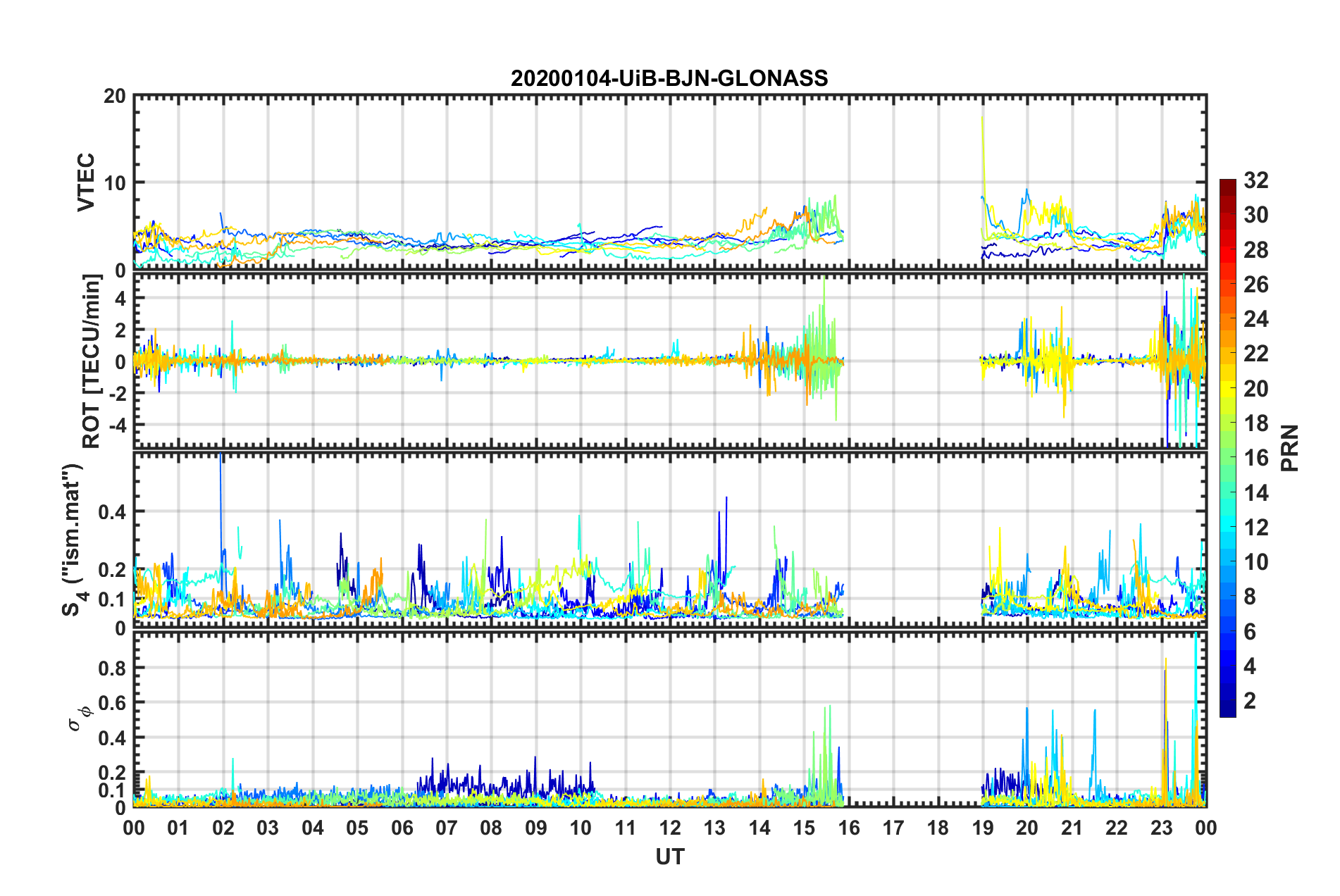Click the plot title 20200104-UiB-BJN-GLONASS
The width and height of the screenshot is (1340, 896).
(669, 77)
